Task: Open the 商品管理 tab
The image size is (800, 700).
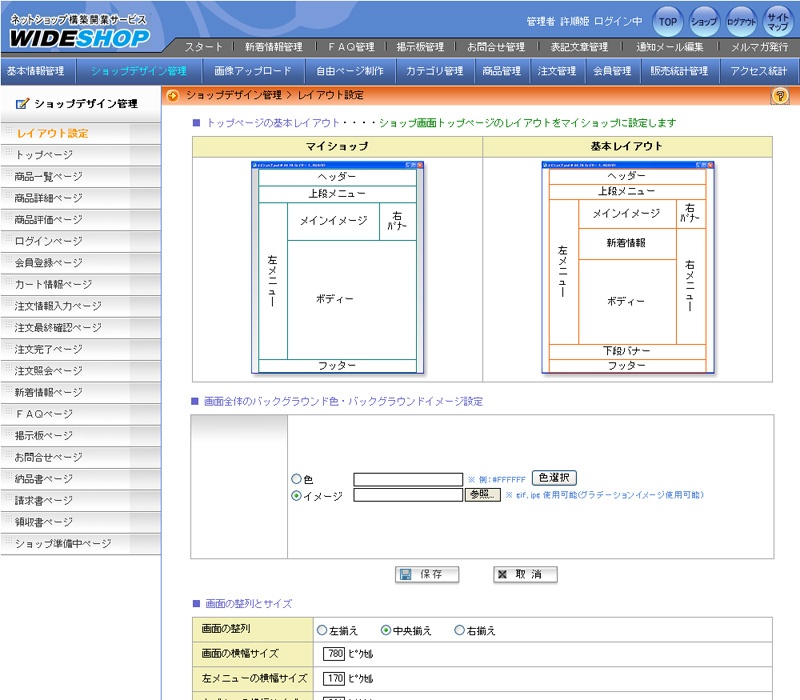Action: coord(501,71)
